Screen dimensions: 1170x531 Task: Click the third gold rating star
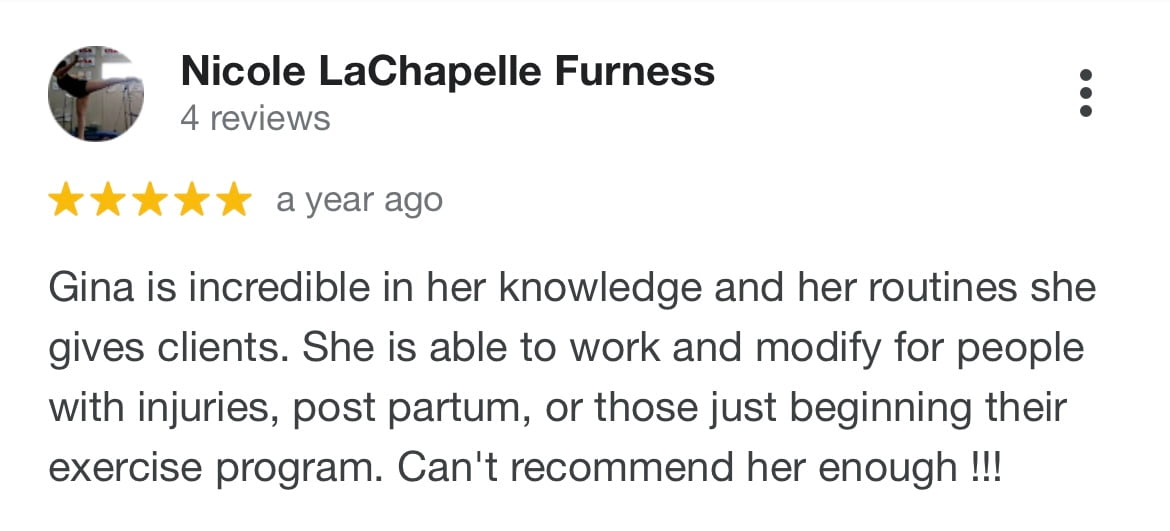coord(150,200)
